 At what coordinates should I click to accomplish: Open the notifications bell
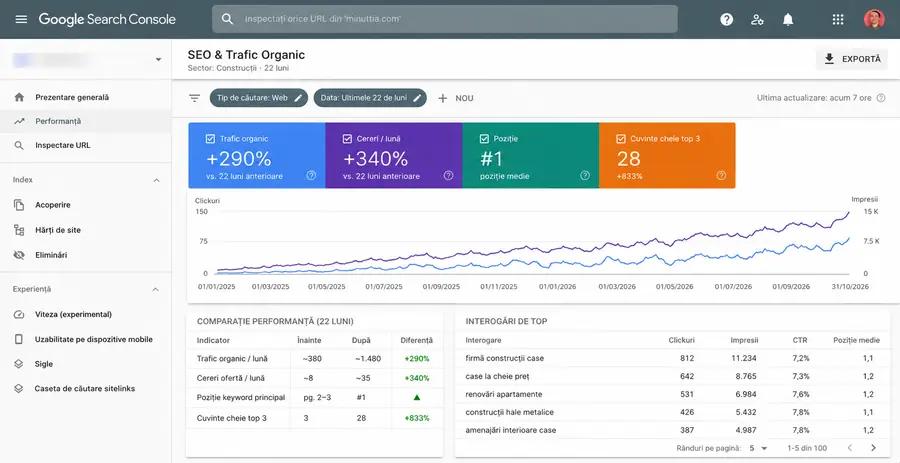tap(788, 20)
